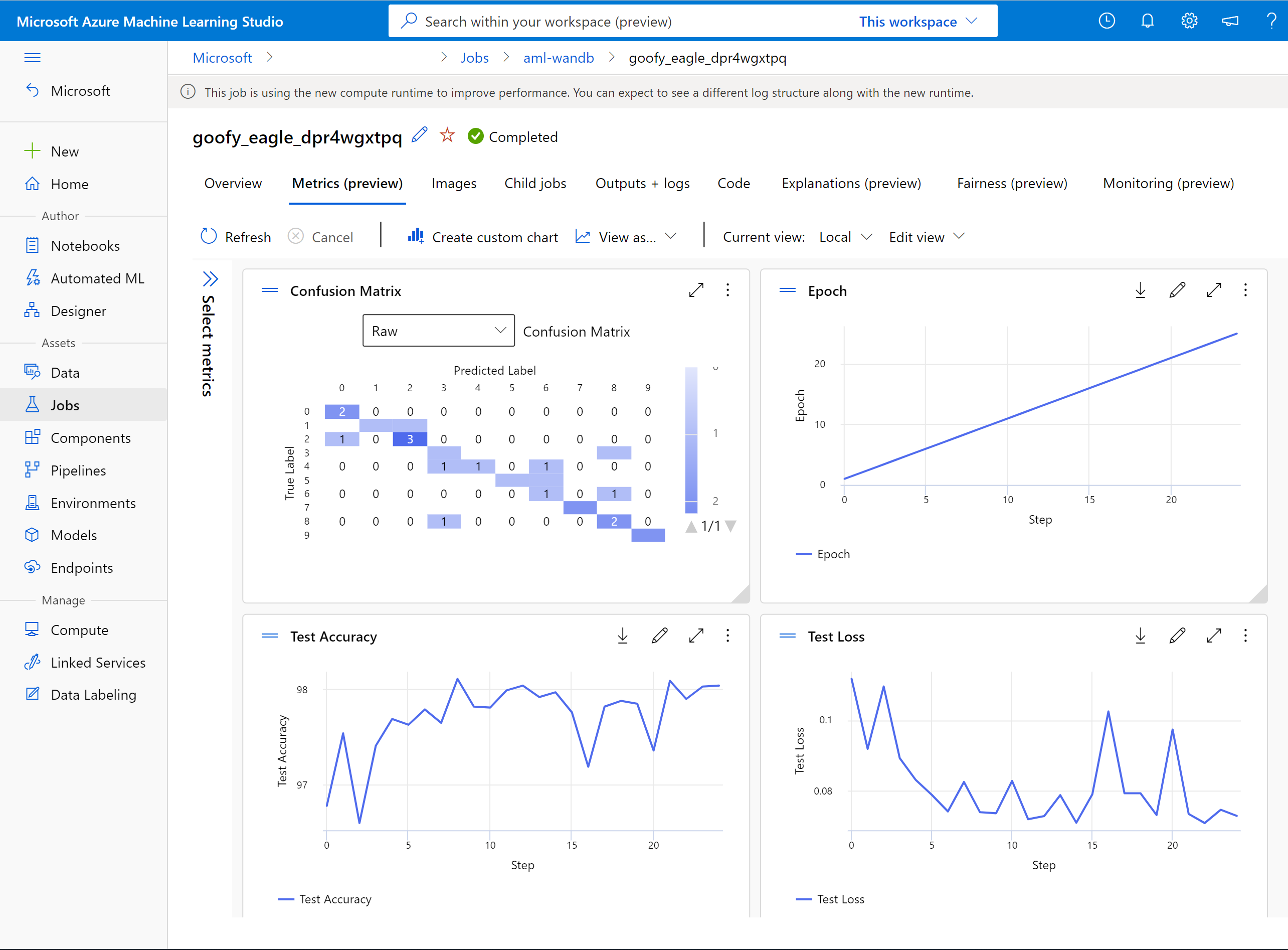Open more options for Test Accuracy chart
This screenshot has width=1288, height=950.
click(727, 636)
